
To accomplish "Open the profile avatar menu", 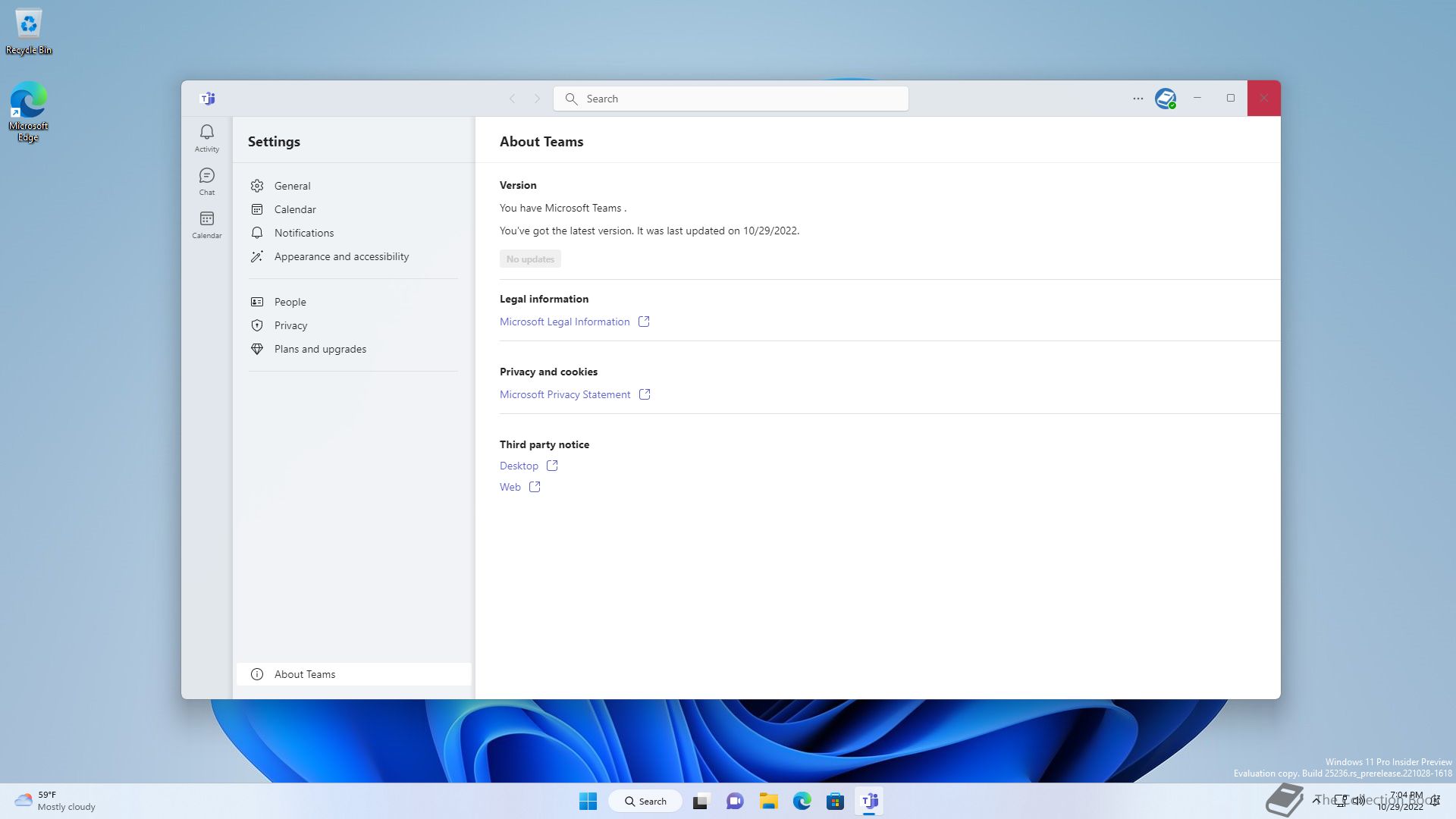I will coord(1166,99).
